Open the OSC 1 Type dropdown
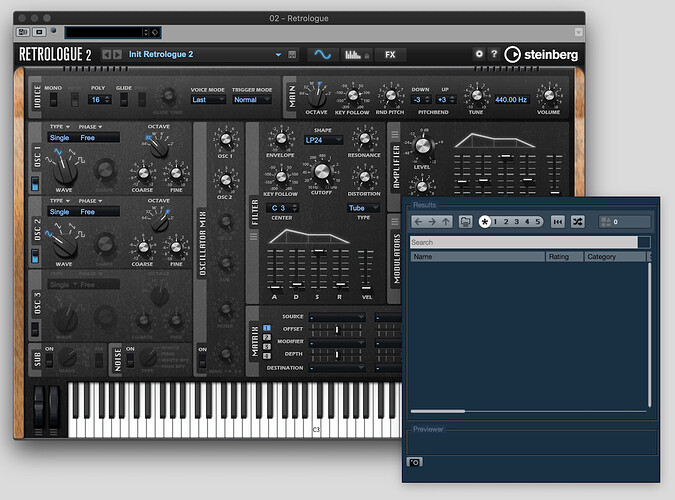 [x=60, y=127]
